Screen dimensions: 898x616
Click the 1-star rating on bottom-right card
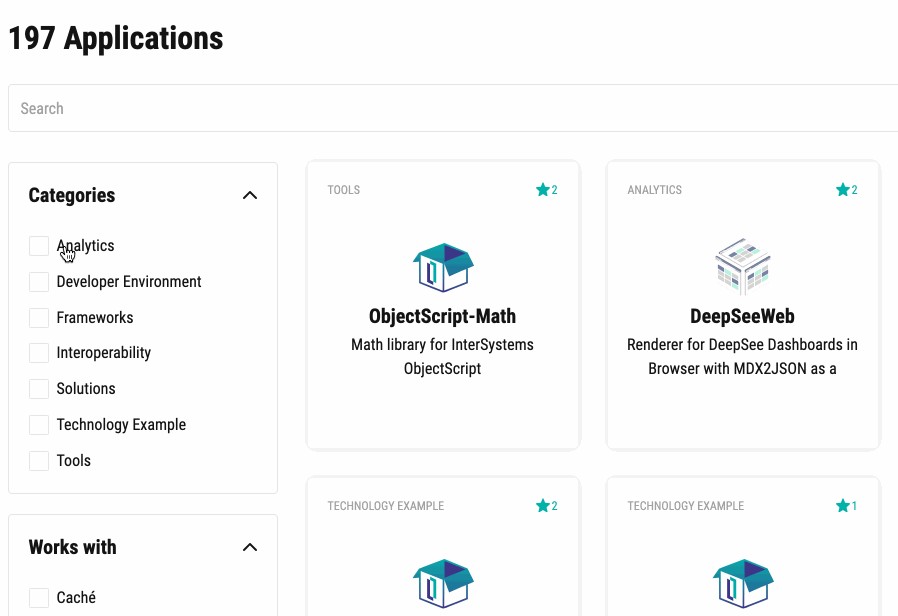click(x=847, y=506)
